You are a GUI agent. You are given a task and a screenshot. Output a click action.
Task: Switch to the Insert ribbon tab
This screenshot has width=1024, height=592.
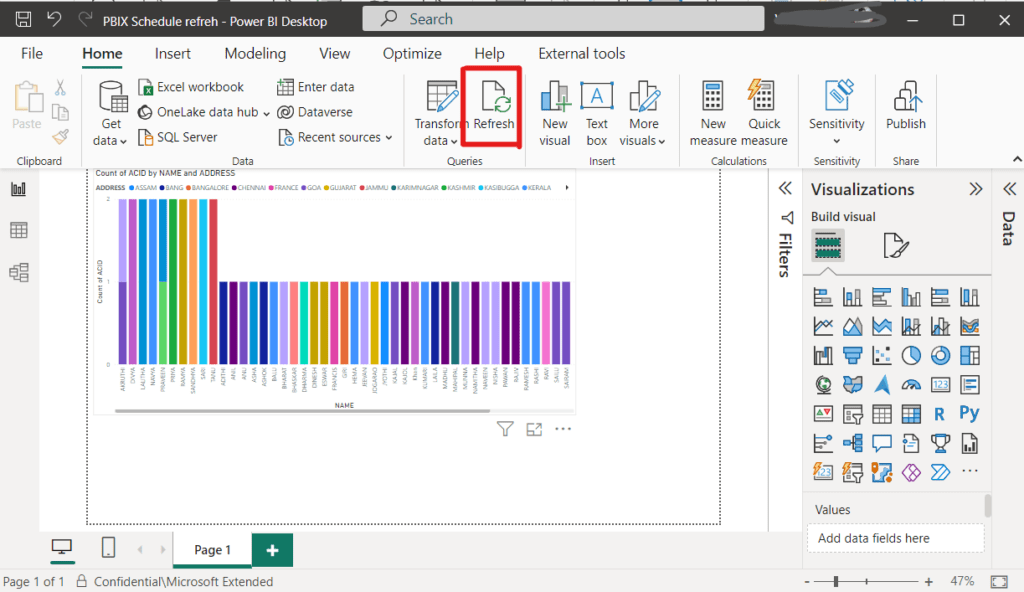172,54
